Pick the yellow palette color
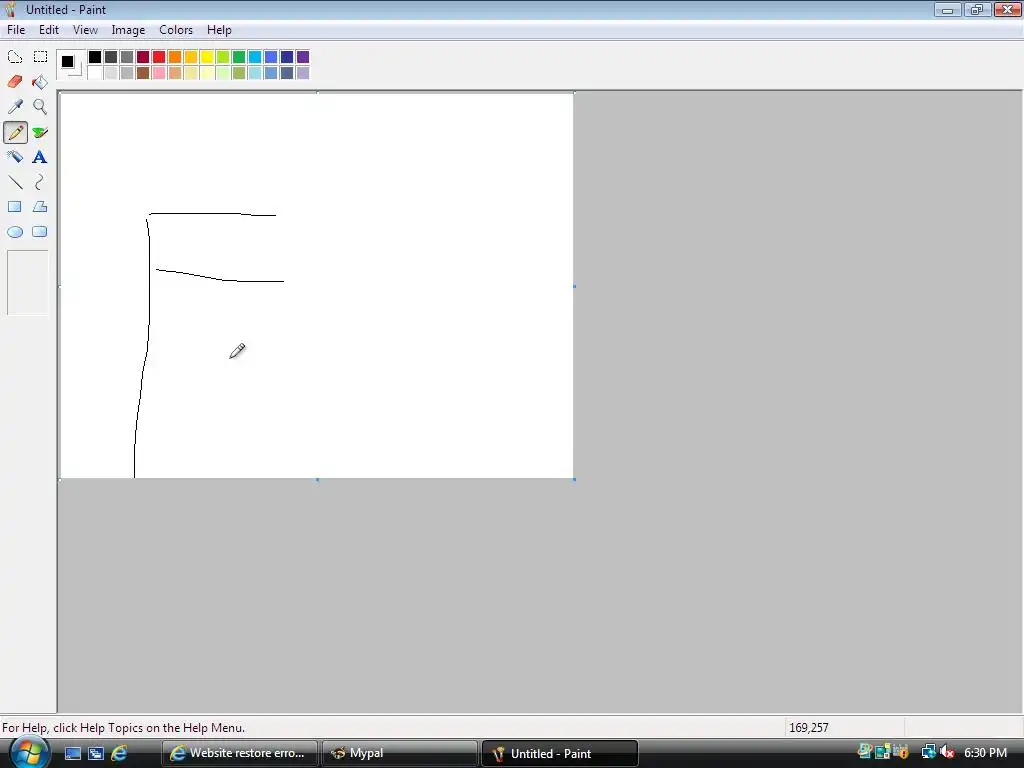1024x768 pixels. pos(207,57)
